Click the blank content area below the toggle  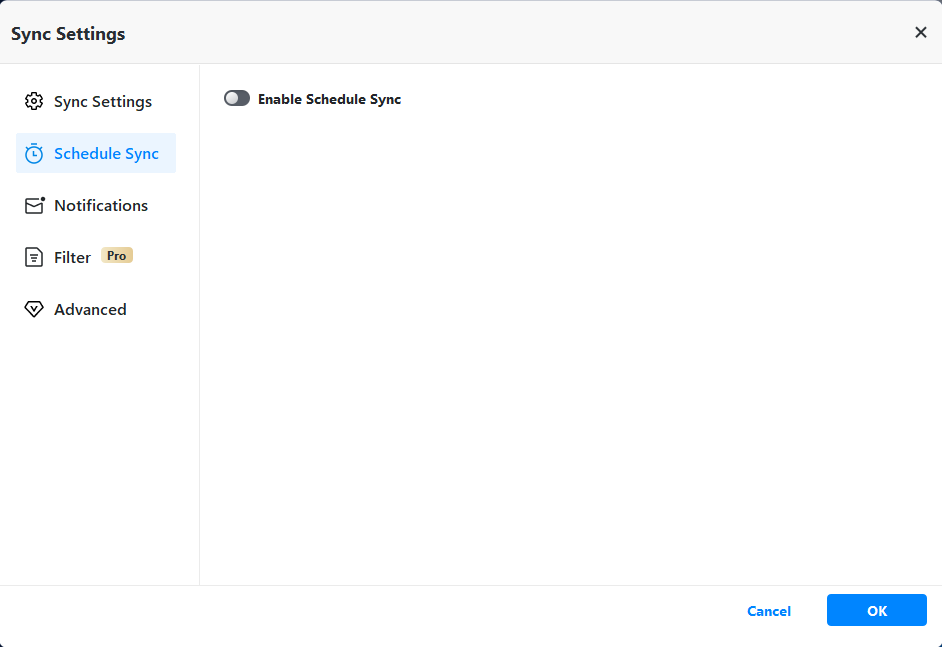click(570, 340)
